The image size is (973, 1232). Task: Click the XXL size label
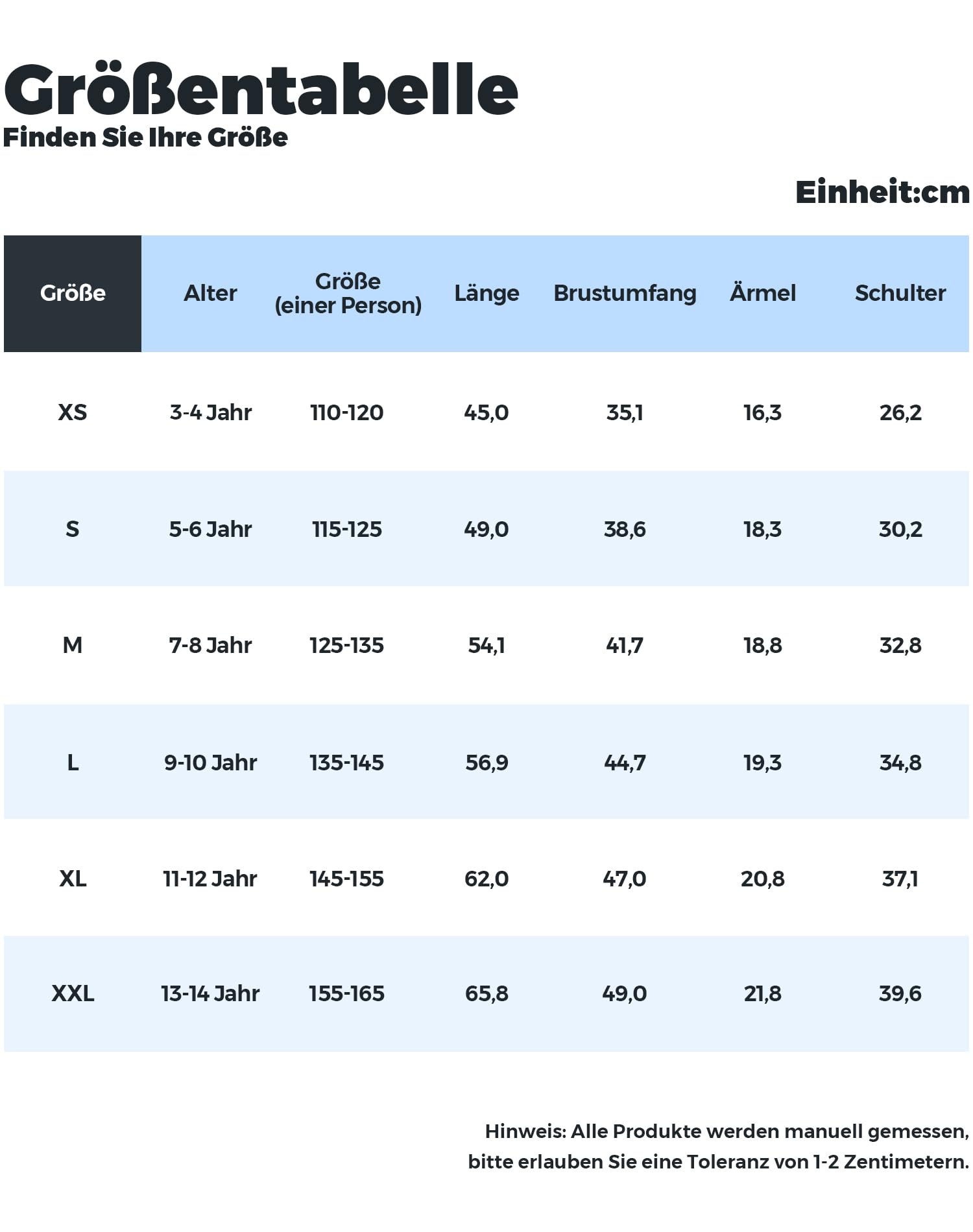(x=73, y=993)
